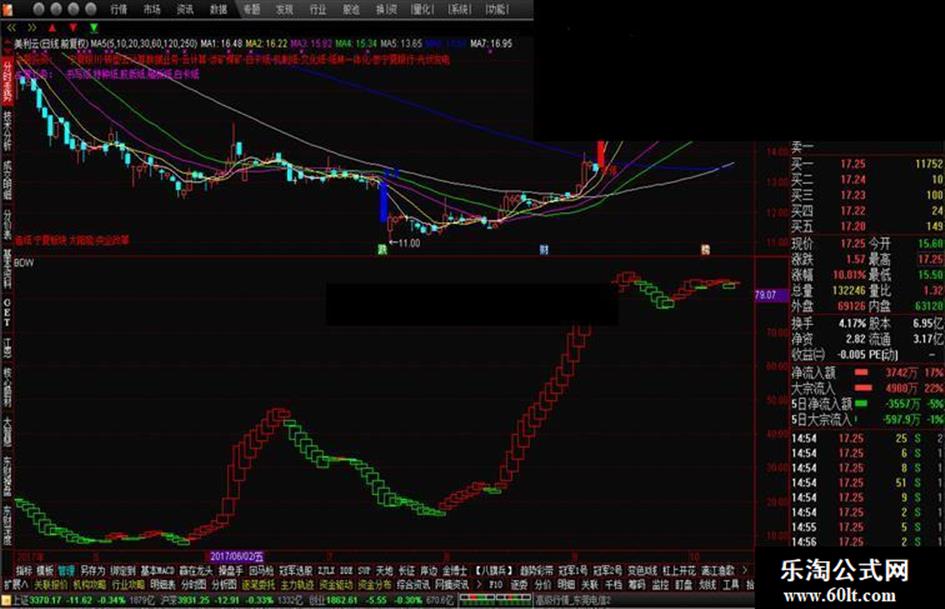Select the 冠军选股 indicator

pos(295,570)
